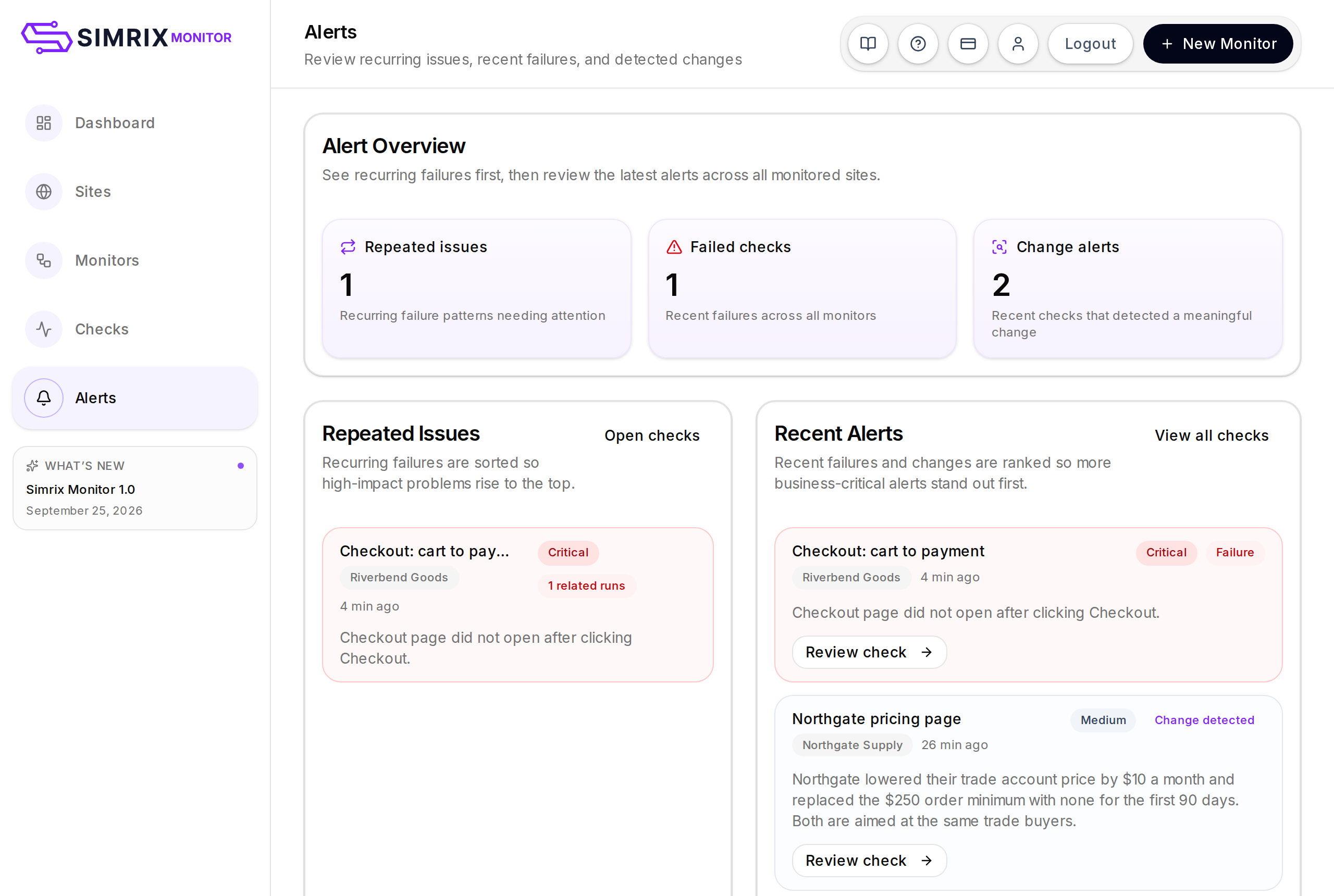
Task: Navigate to Monitors
Action: (135, 260)
